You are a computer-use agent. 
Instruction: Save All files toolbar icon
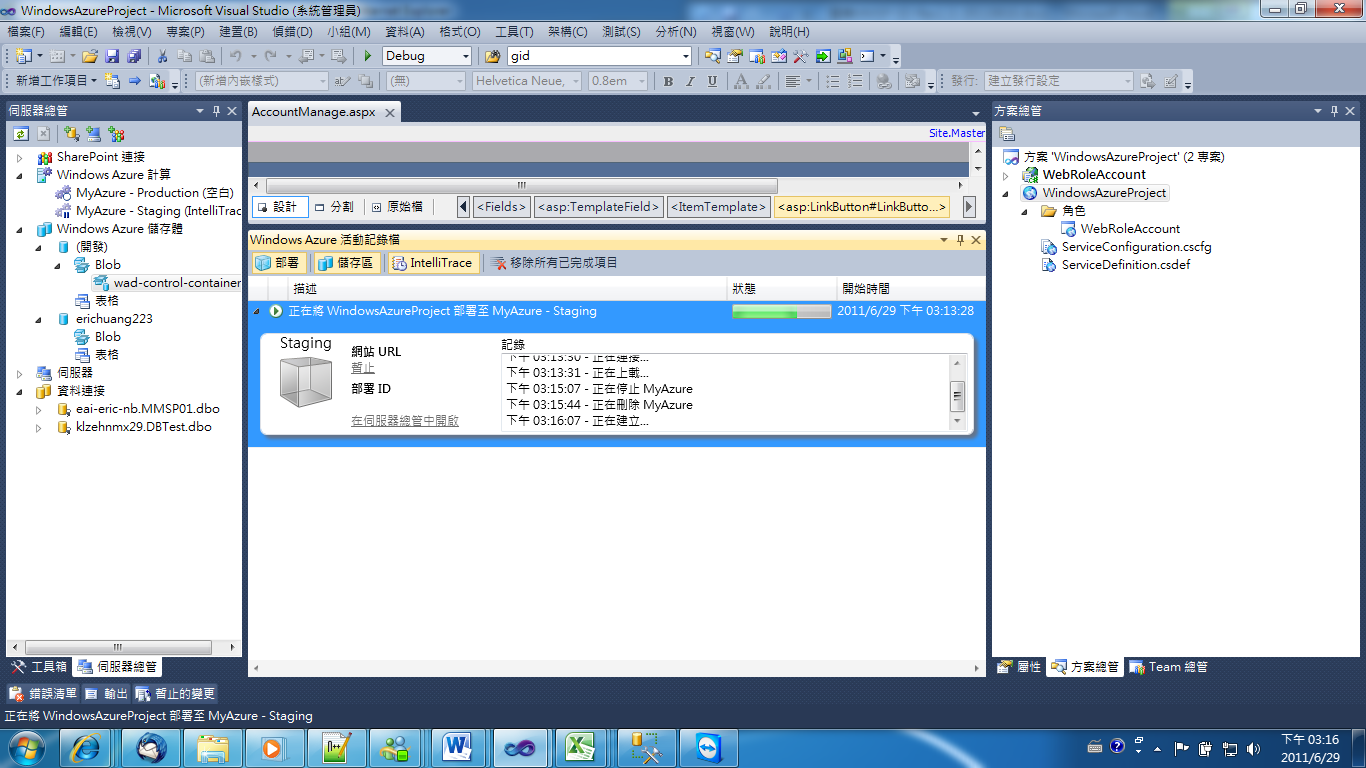[133, 56]
